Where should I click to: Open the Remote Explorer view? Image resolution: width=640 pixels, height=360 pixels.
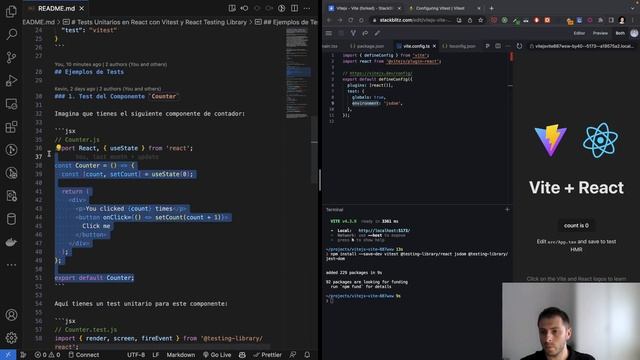point(11,104)
